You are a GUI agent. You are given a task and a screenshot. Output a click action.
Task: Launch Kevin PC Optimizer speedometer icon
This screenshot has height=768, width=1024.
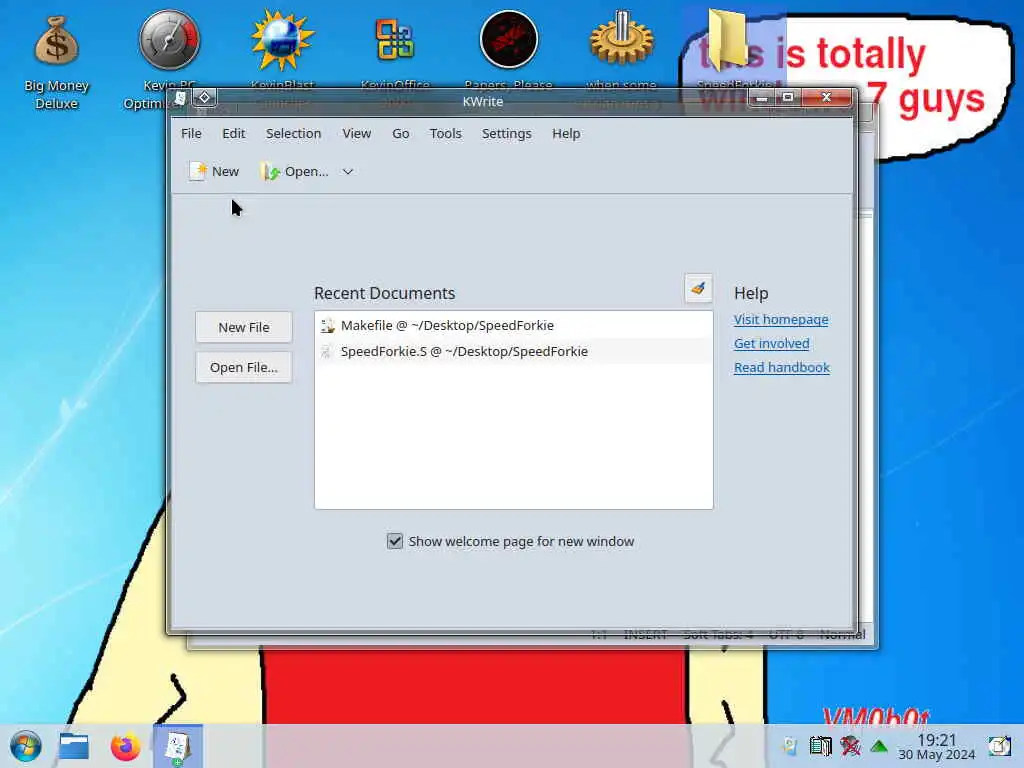pyautogui.click(x=169, y=40)
